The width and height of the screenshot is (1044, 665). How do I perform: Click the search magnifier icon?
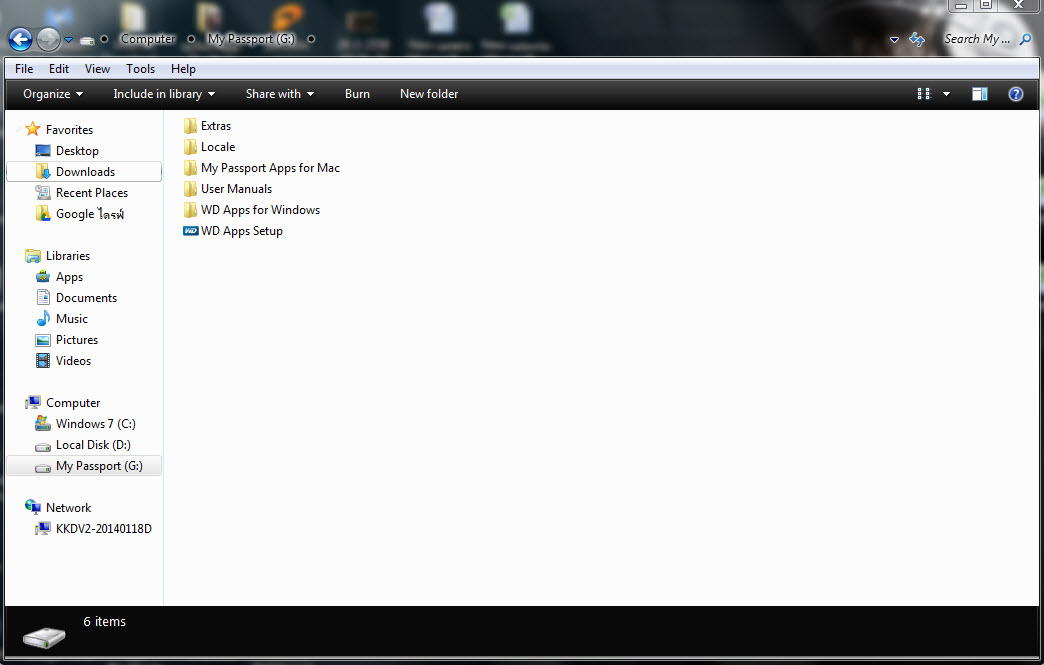point(1025,39)
